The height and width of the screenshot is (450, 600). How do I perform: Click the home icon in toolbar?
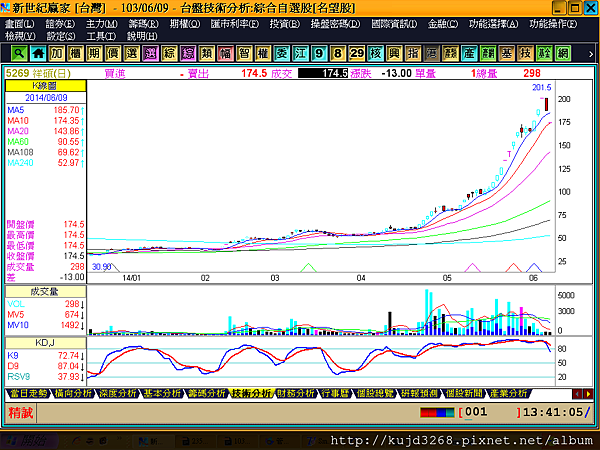(38, 53)
